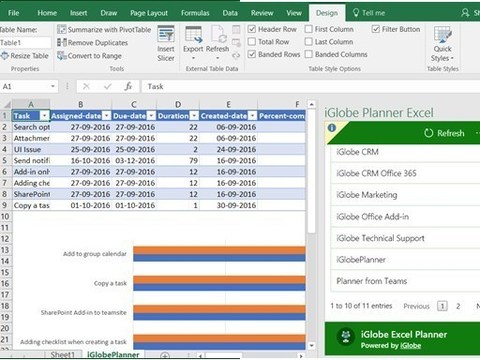Screen dimensions: 480x360
Task: Click the blue info icon in planner pane
Action: [x=332, y=128]
